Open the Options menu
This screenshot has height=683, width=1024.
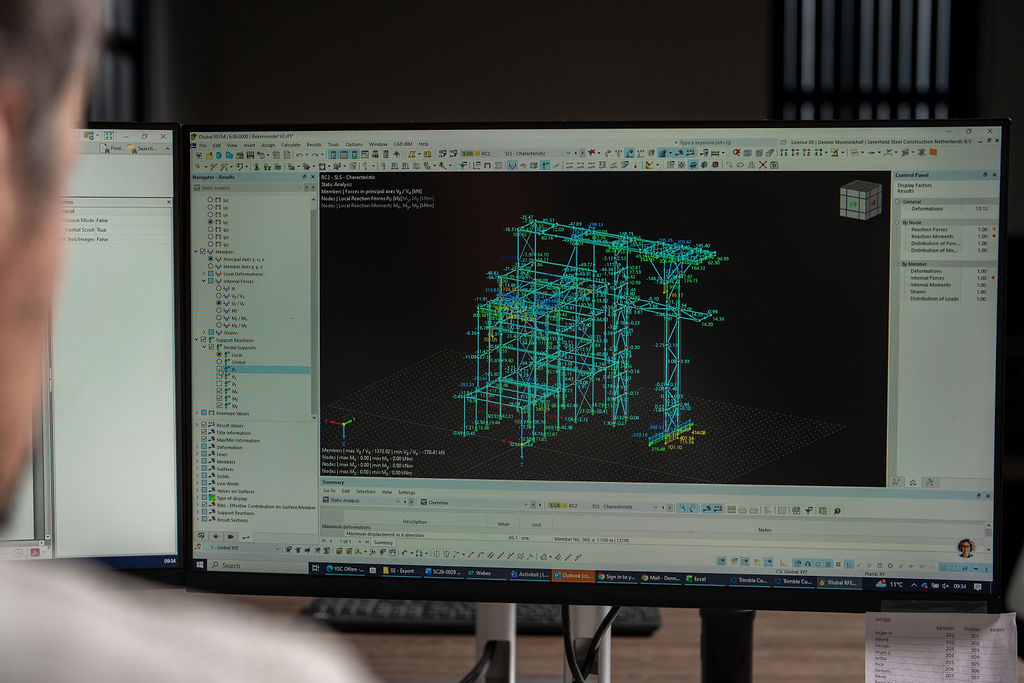pyautogui.click(x=354, y=145)
